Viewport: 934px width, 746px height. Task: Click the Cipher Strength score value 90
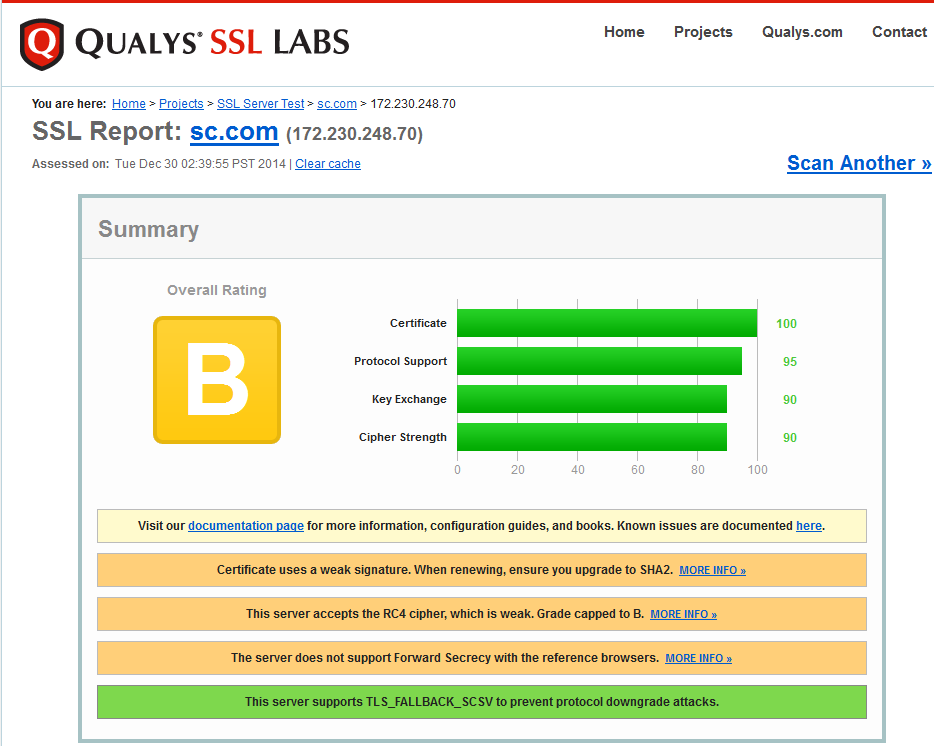click(790, 438)
